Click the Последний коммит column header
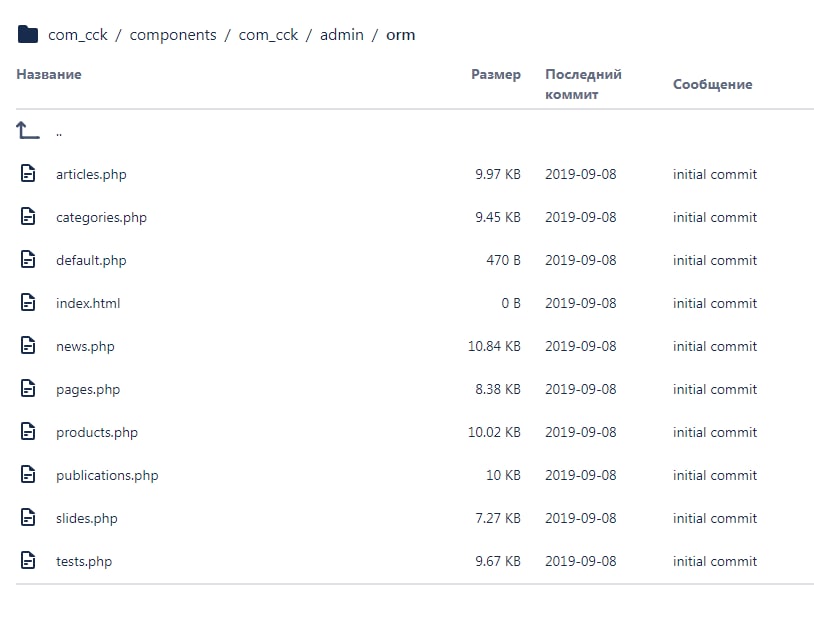 click(x=583, y=84)
